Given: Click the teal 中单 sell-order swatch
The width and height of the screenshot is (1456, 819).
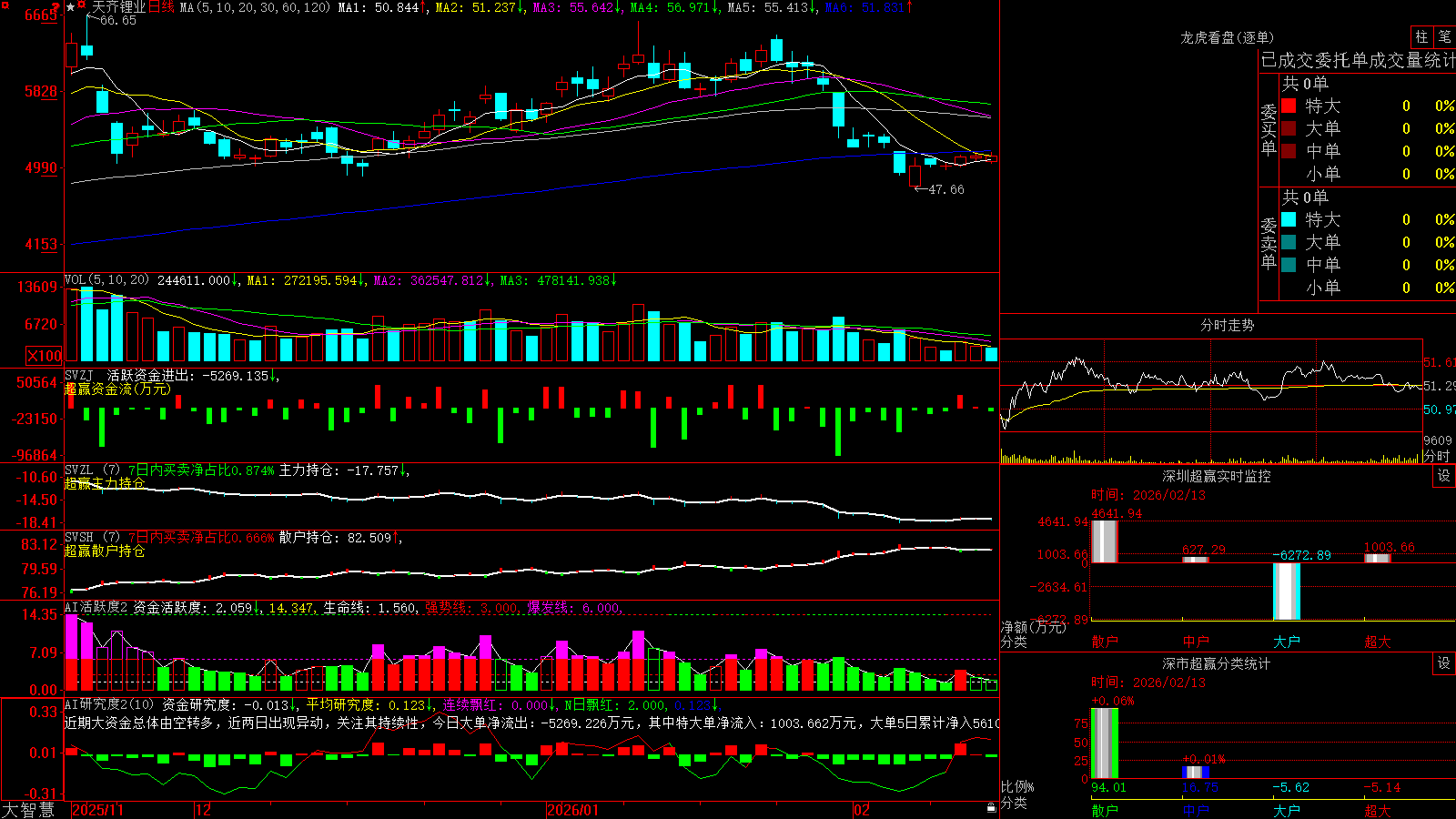Looking at the screenshot, I should (x=1289, y=265).
